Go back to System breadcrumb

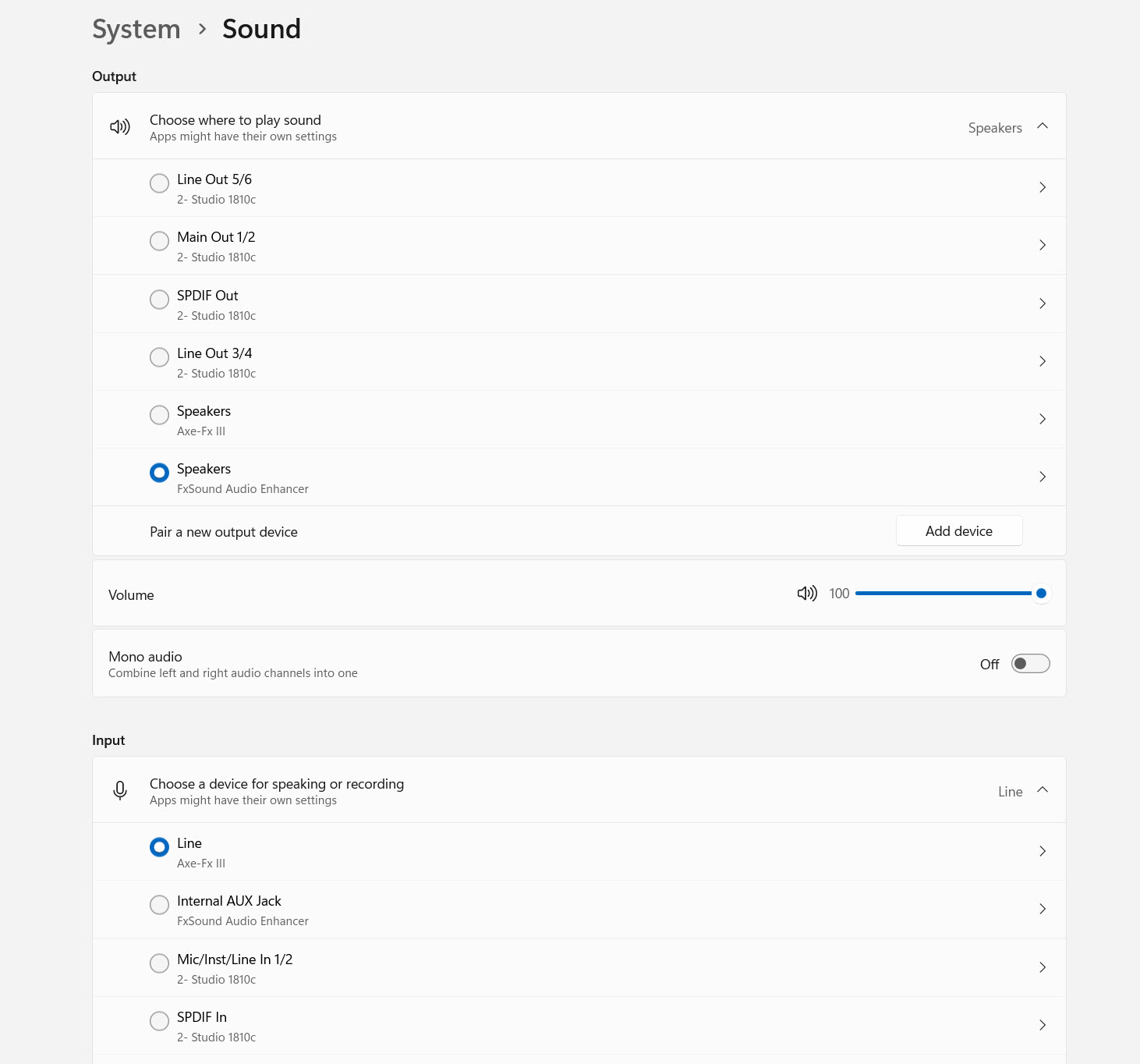[136, 30]
